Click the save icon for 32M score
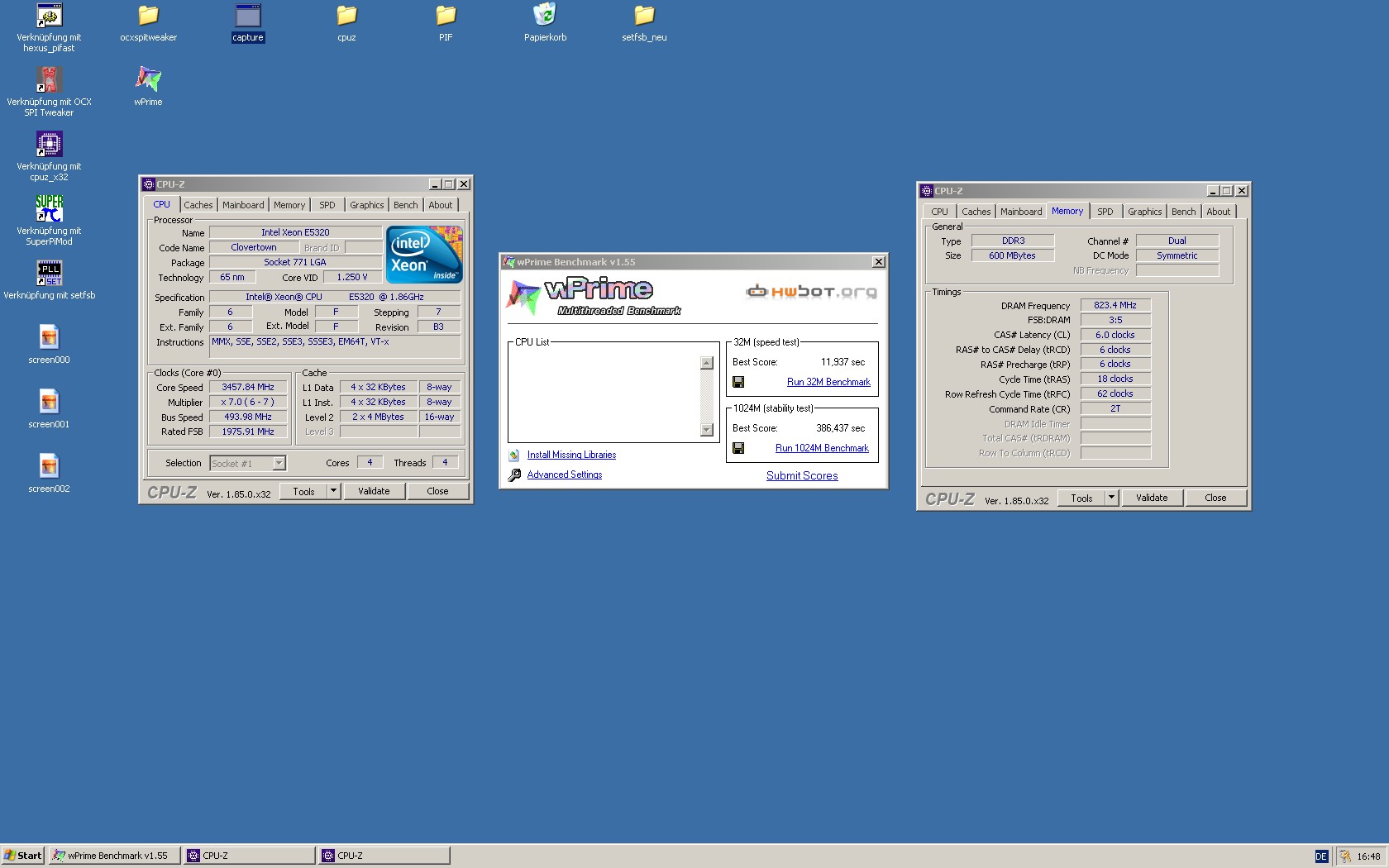Image resolution: width=1389 pixels, height=868 pixels. click(738, 382)
